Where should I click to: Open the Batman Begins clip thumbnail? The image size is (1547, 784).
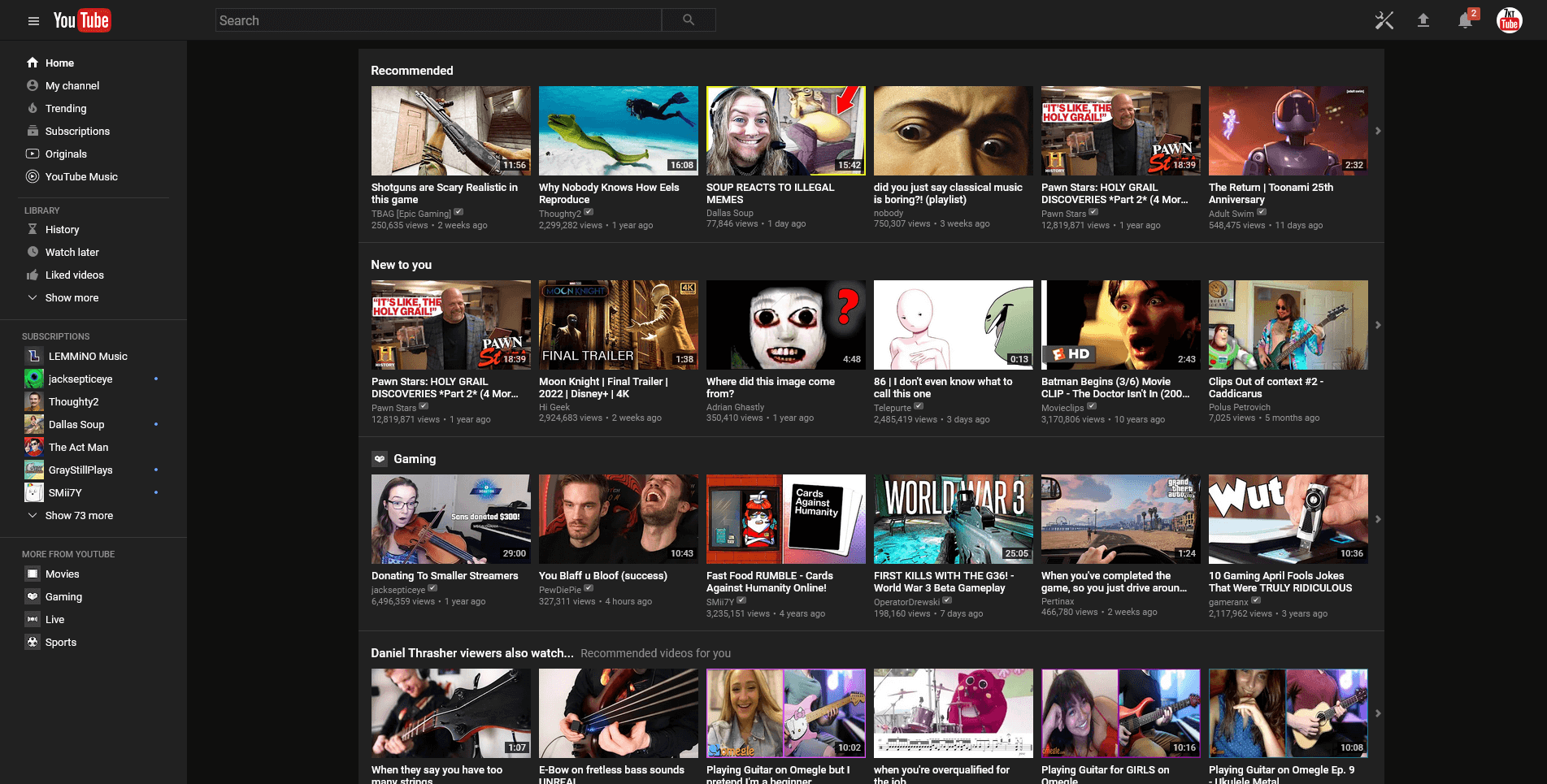tap(1120, 325)
